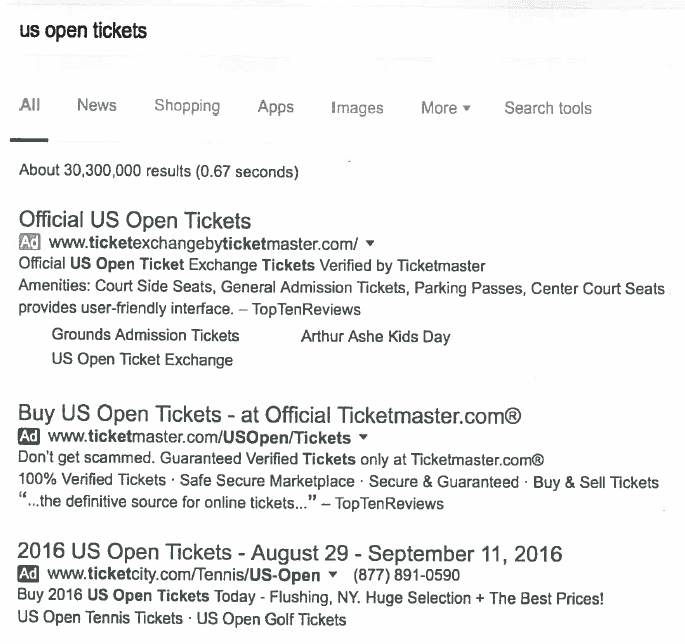This screenshot has width=685, height=644.
Task: Expand the More dropdown menu
Action: click(446, 108)
